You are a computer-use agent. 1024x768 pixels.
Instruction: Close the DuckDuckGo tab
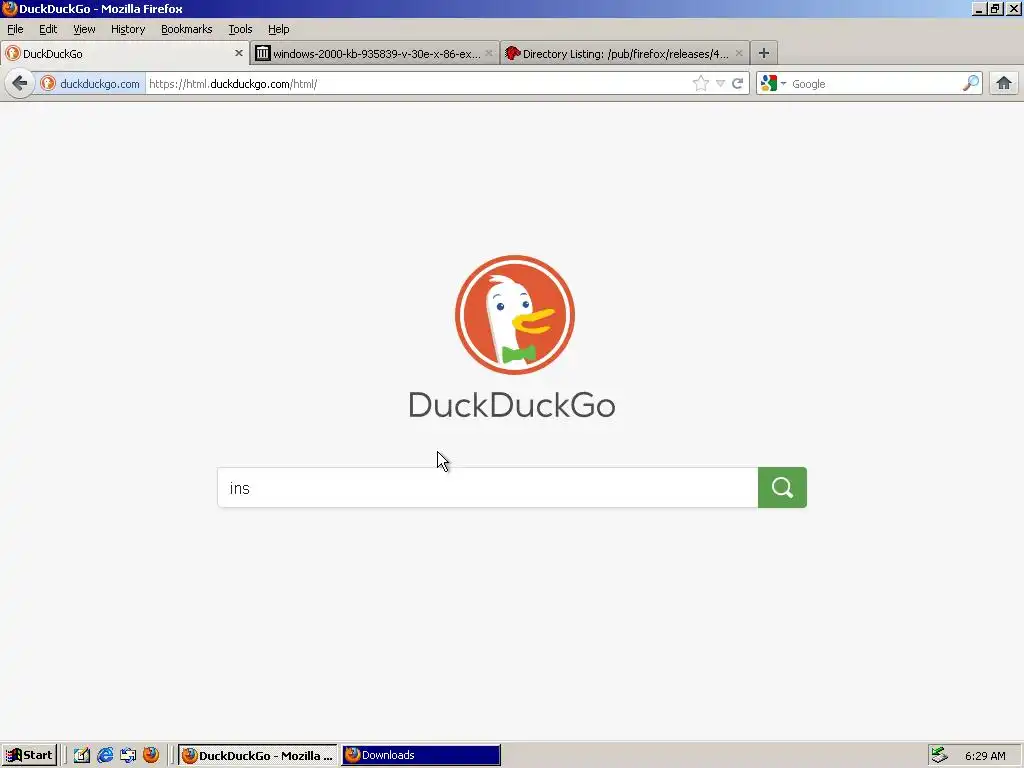tap(239, 54)
